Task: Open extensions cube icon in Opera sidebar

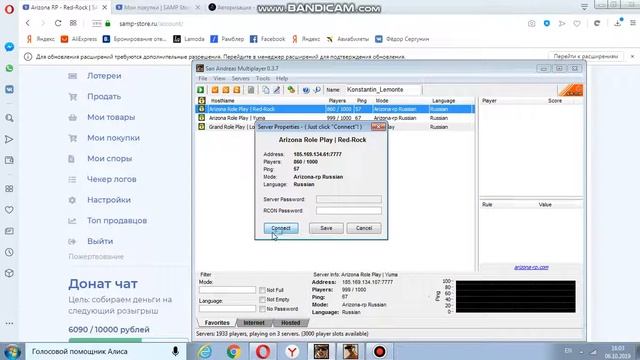Action: [x=9, y=273]
